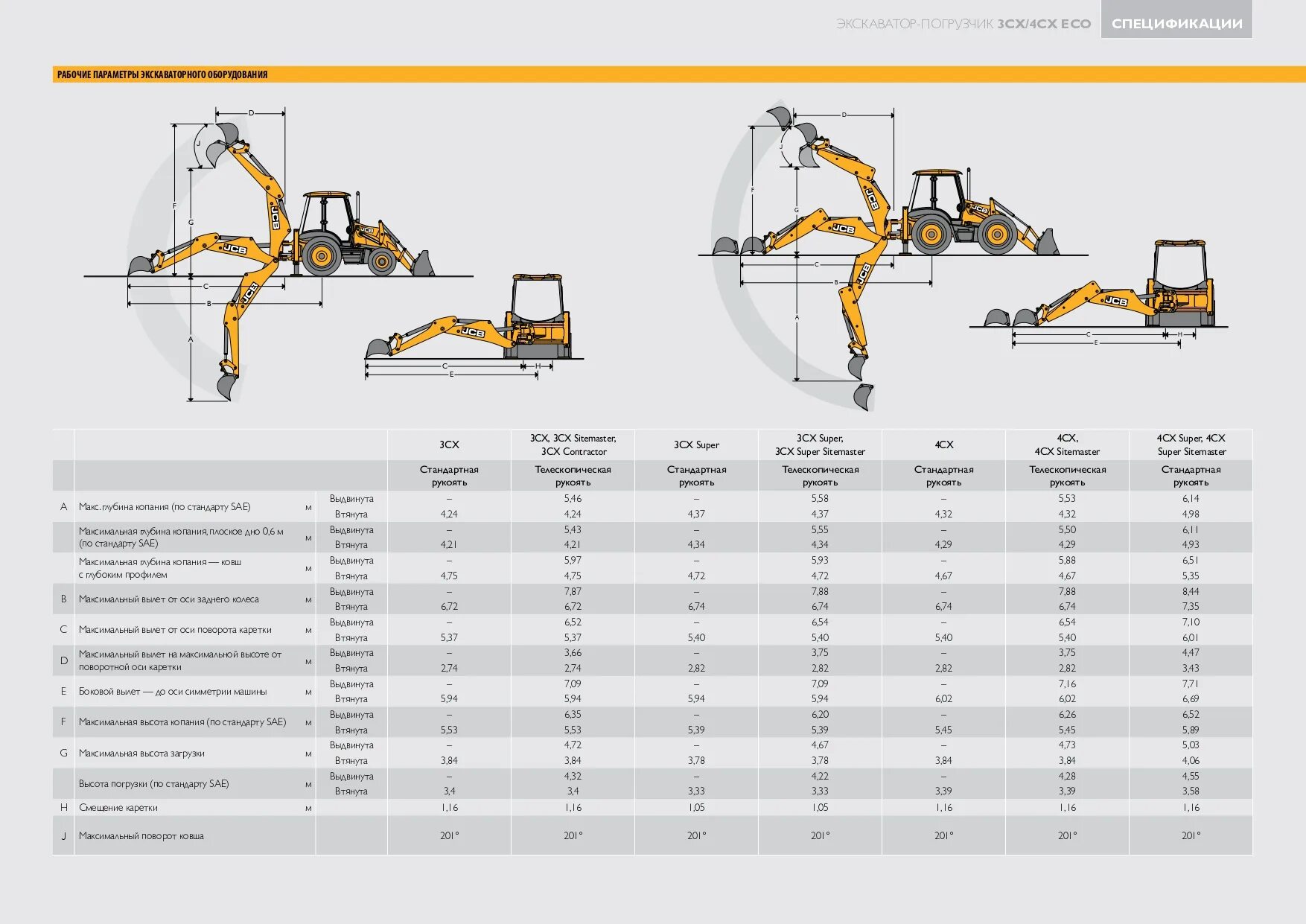
Task: Click value 7,71 in row E
Action: (x=1191, y=684)
